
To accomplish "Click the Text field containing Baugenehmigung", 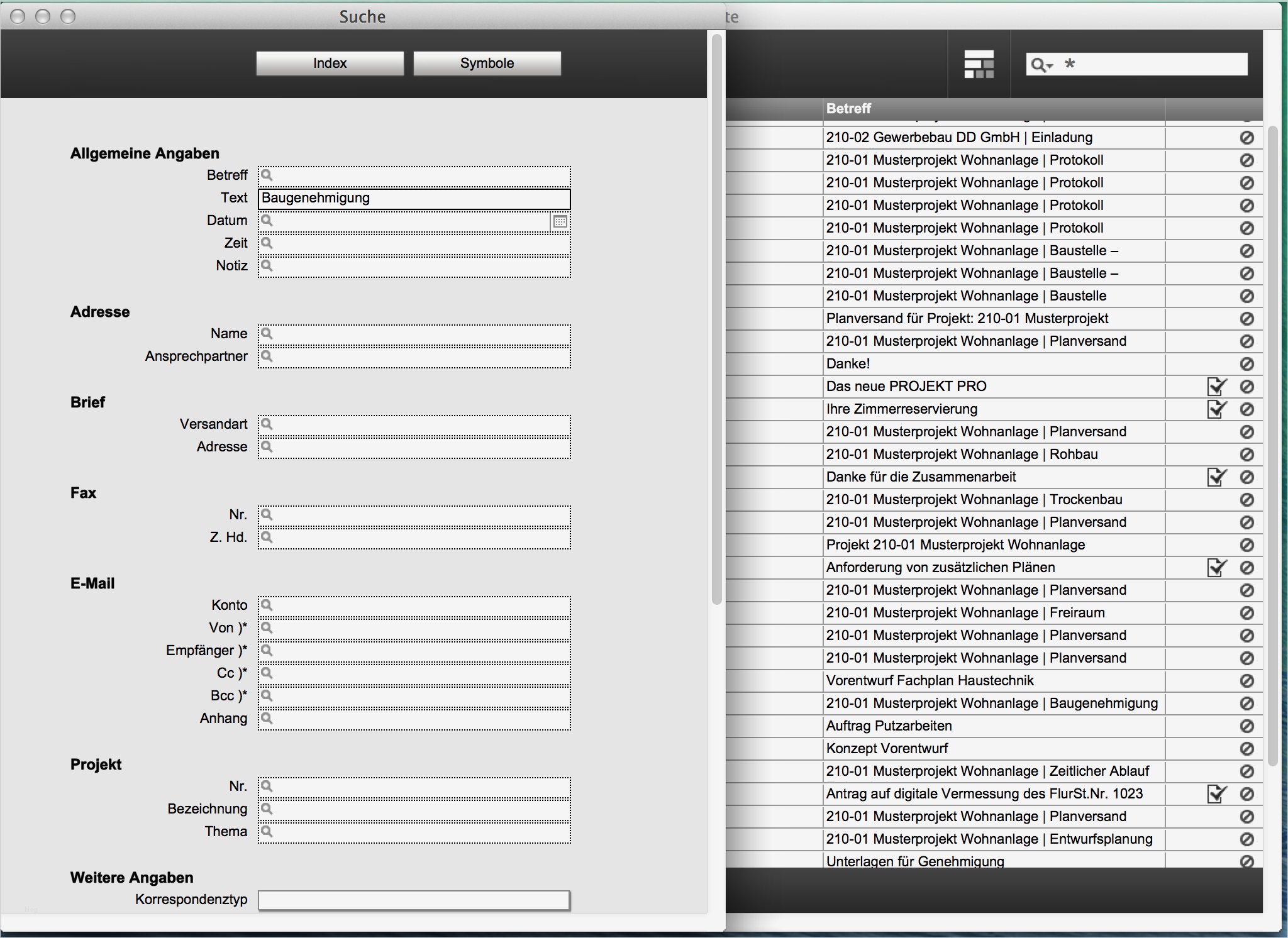I will coord(414,198).
